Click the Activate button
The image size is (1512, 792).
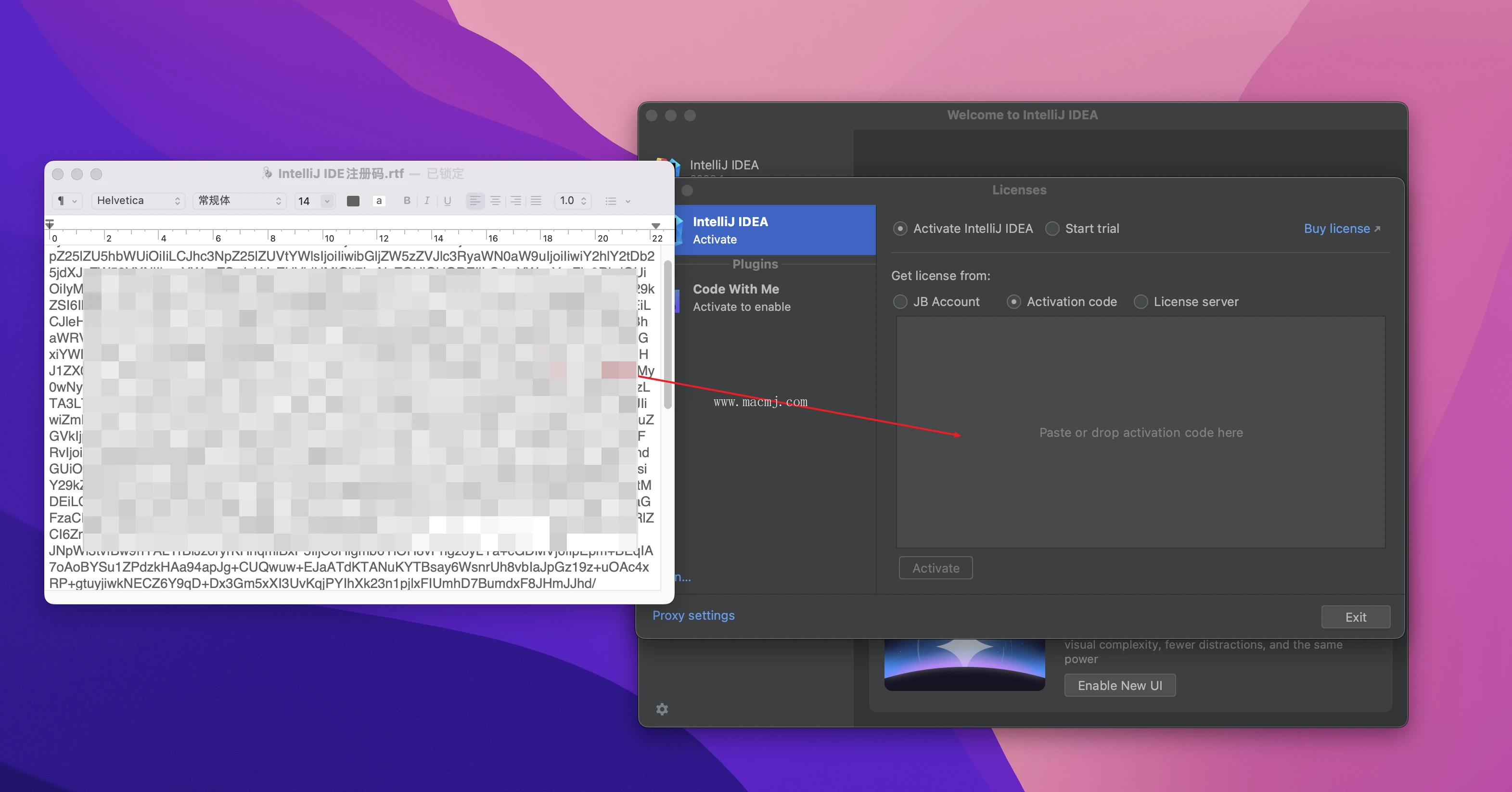[935, 568]
